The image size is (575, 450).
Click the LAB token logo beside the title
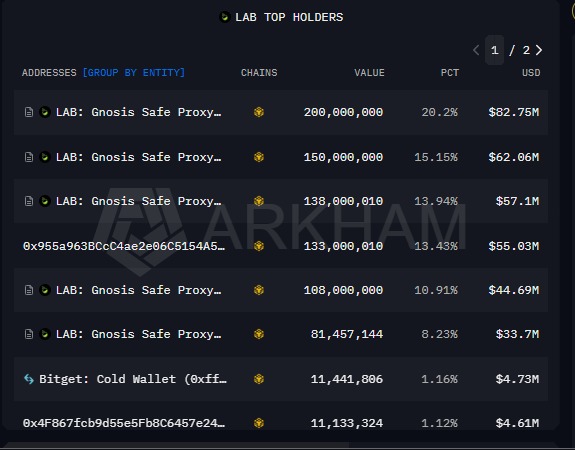224,17
